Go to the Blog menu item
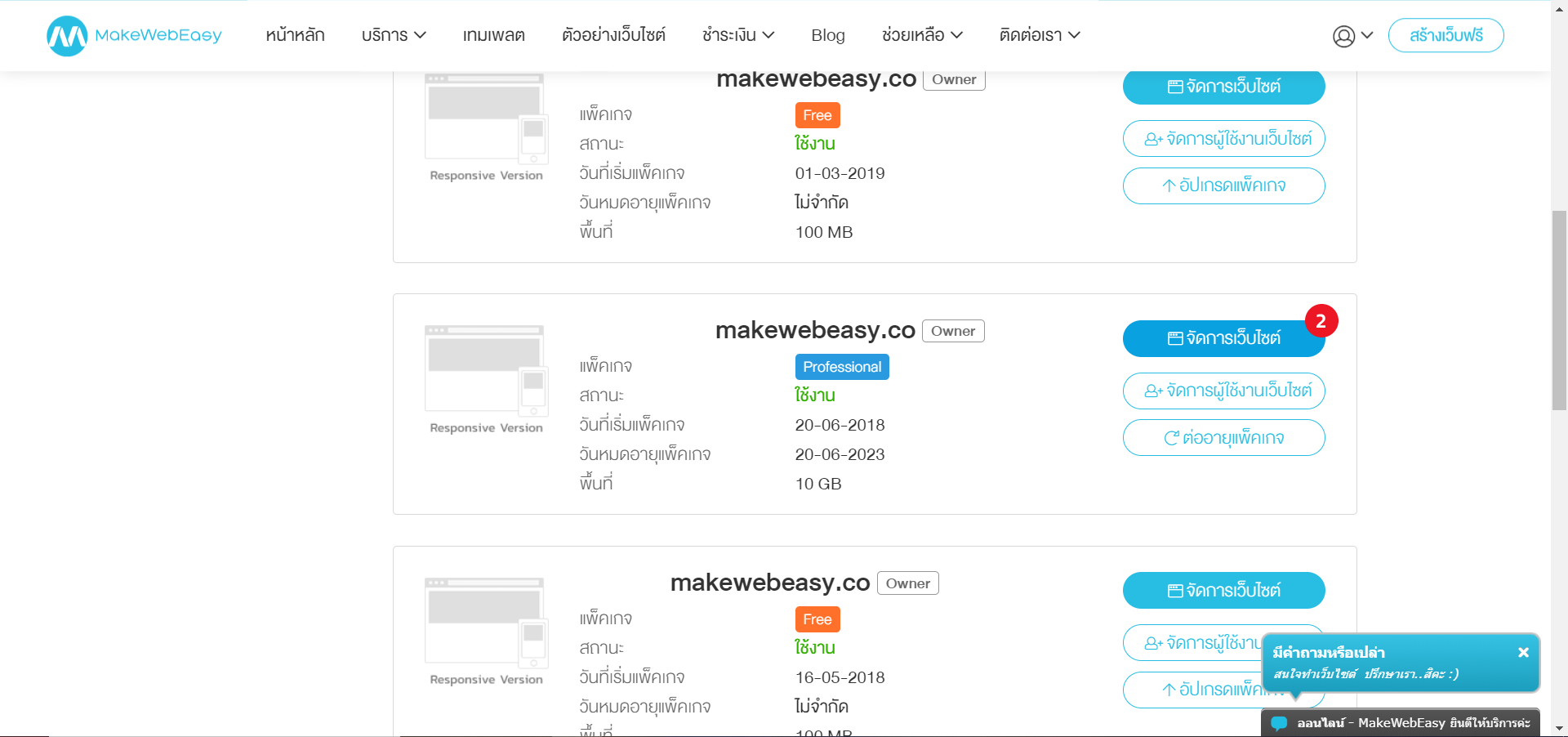The width and height of the screenshot is (1568, 737). 827,35
